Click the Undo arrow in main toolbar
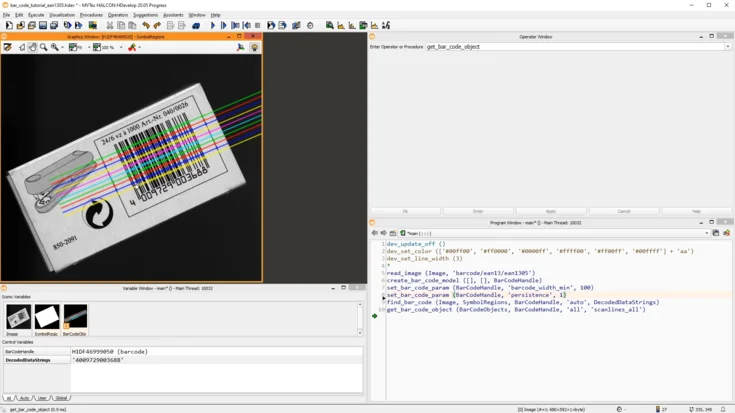This screenshot has height=413, width=735. 146,25
